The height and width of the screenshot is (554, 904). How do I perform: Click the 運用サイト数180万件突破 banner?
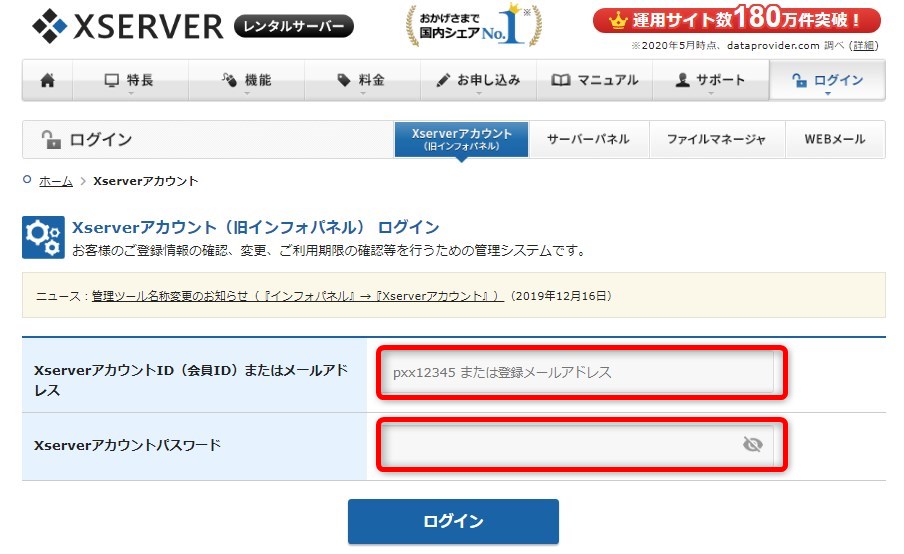coord(736,19)
